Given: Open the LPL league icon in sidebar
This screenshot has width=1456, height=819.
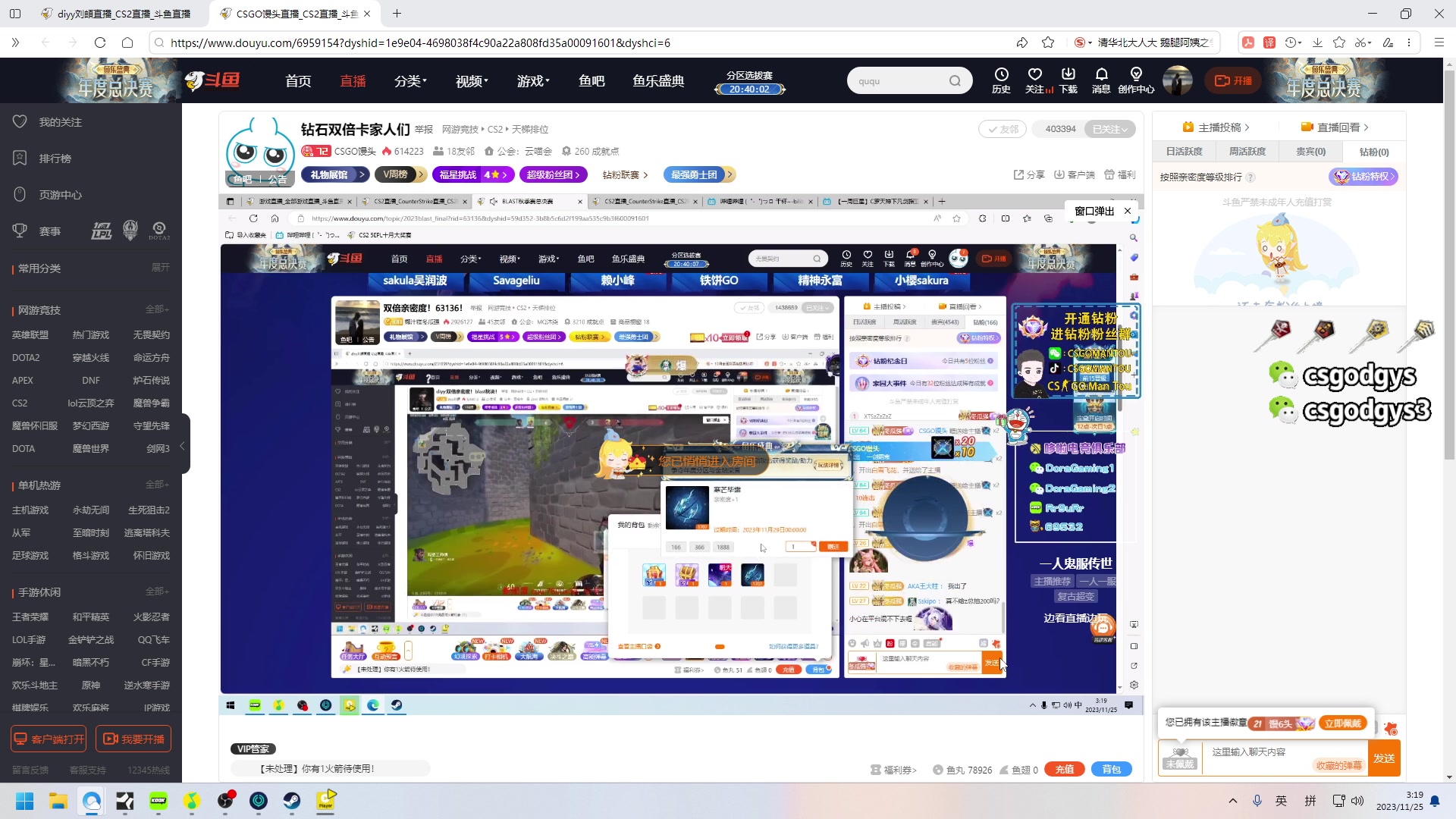Looking at the screenshot, I should point(102,231).
